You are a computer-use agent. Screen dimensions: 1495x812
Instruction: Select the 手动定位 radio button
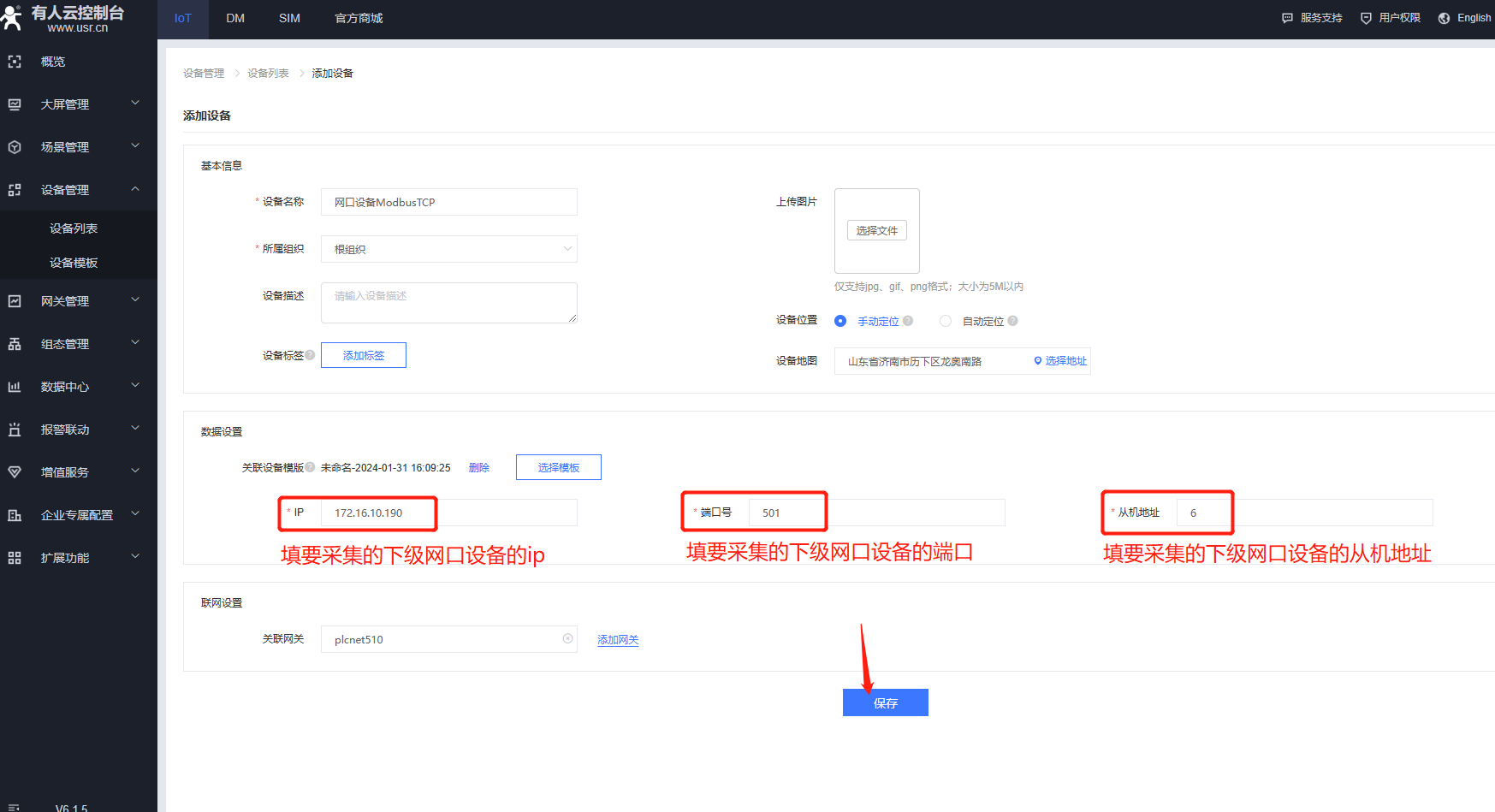click(840, 321)
